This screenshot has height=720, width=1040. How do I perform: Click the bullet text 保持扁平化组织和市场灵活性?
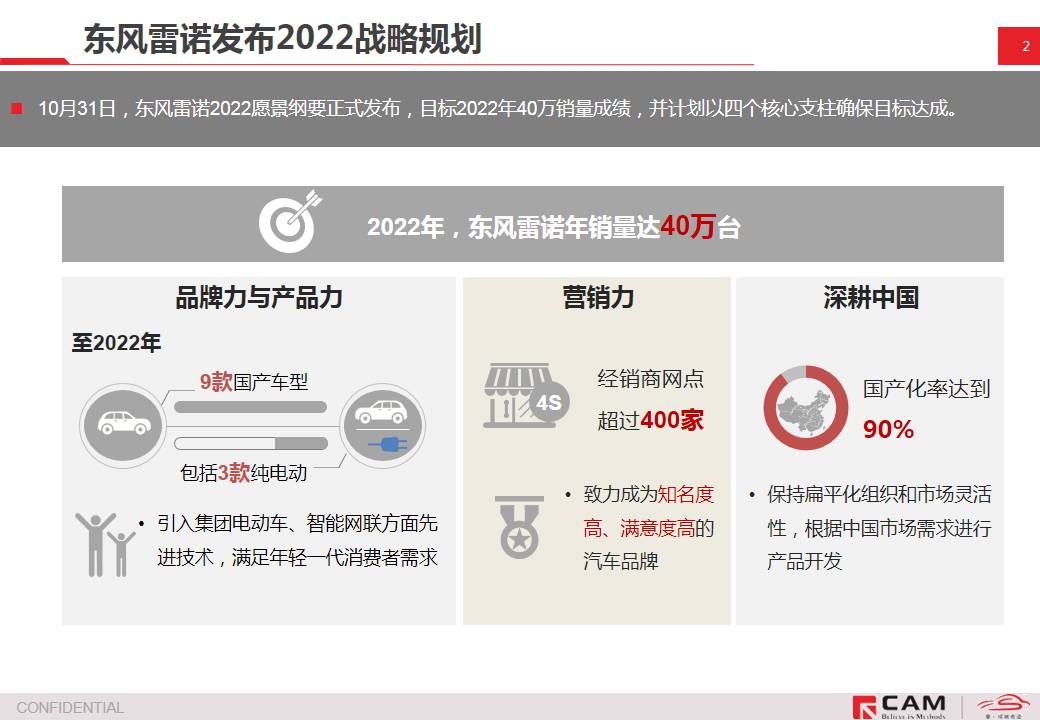[x=879, y=511]
